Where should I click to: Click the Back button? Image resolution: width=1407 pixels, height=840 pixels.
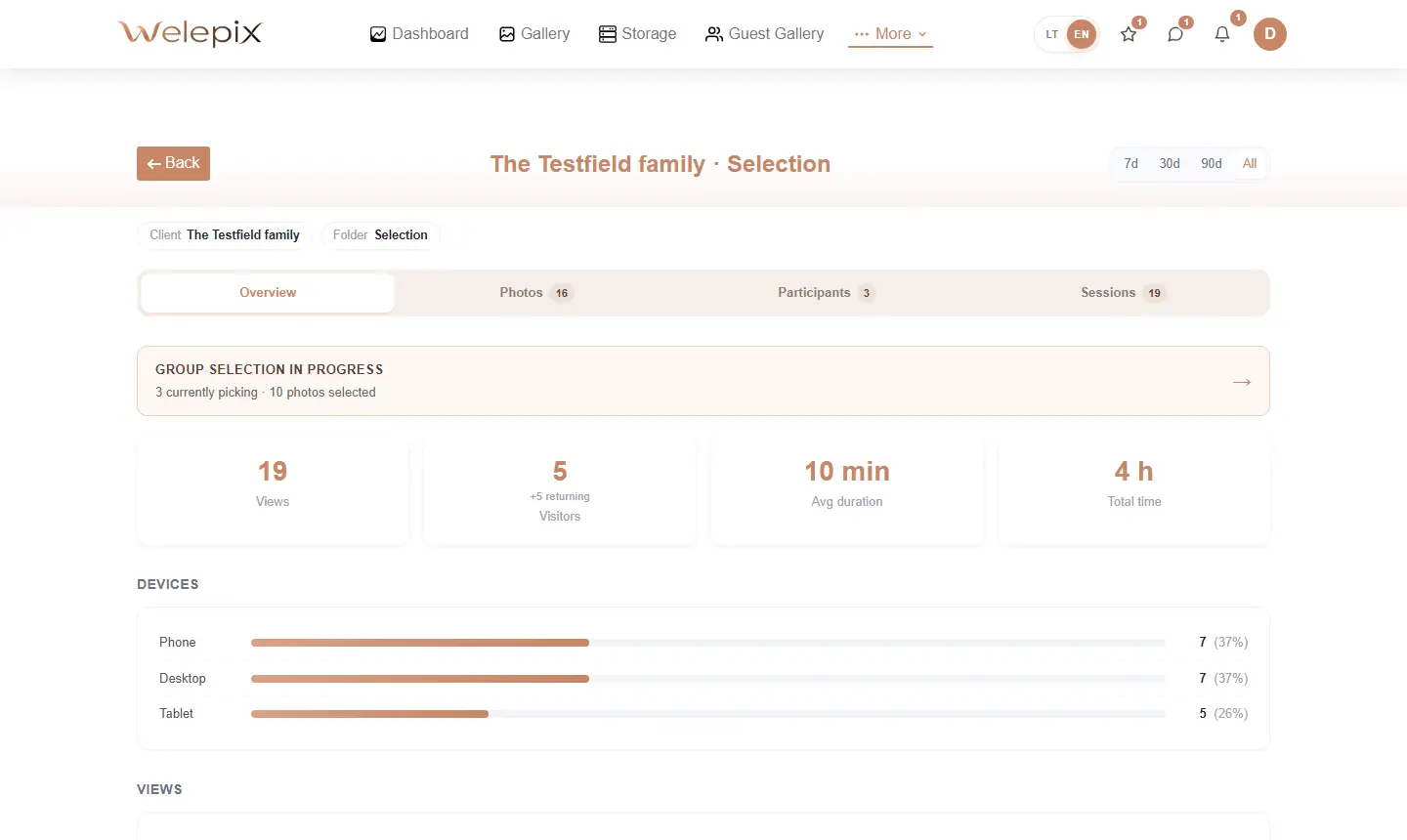[173, 163]
